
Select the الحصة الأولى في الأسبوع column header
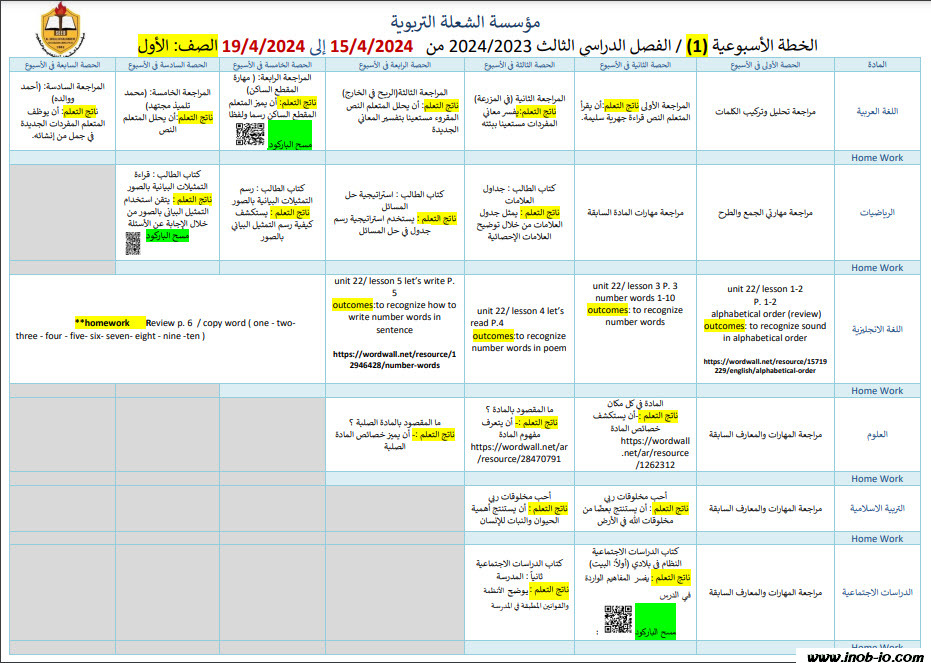pos(765,64)
